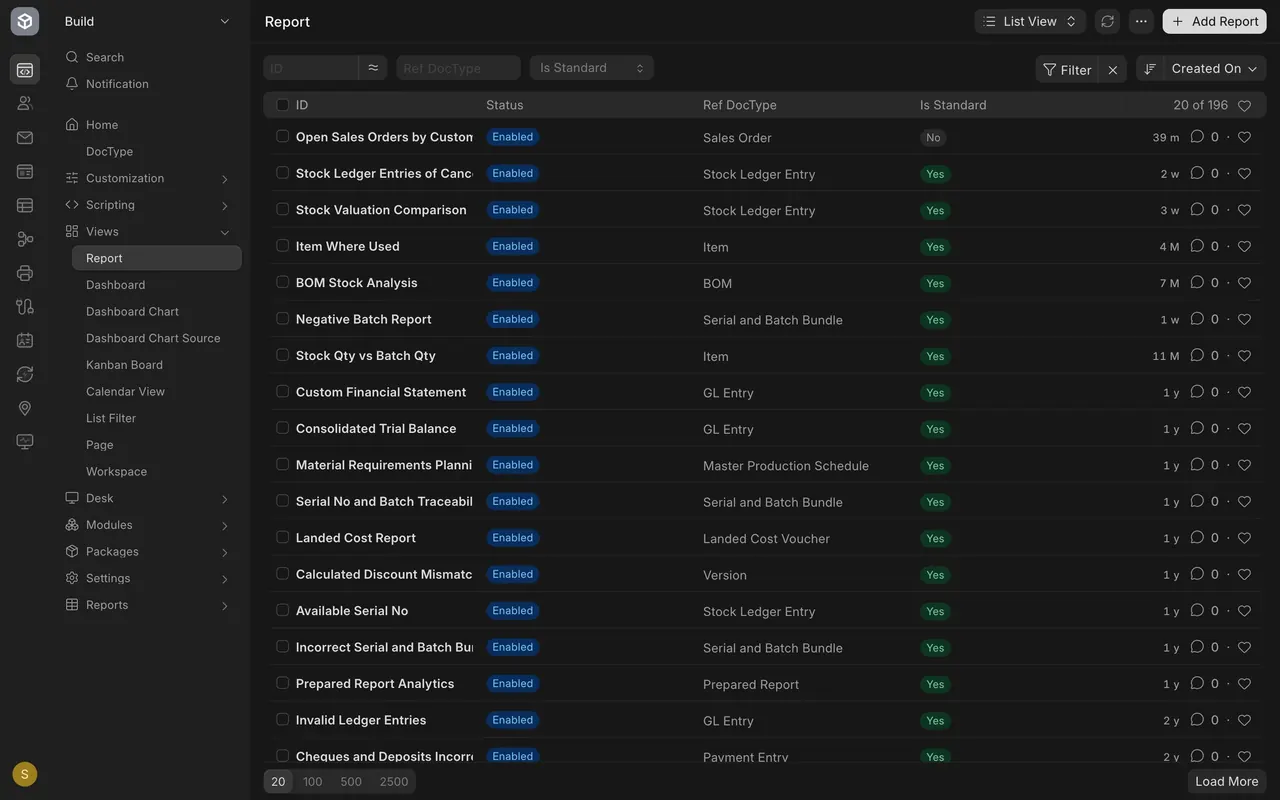Click the heart icon in the list header row

(1245, 105)
